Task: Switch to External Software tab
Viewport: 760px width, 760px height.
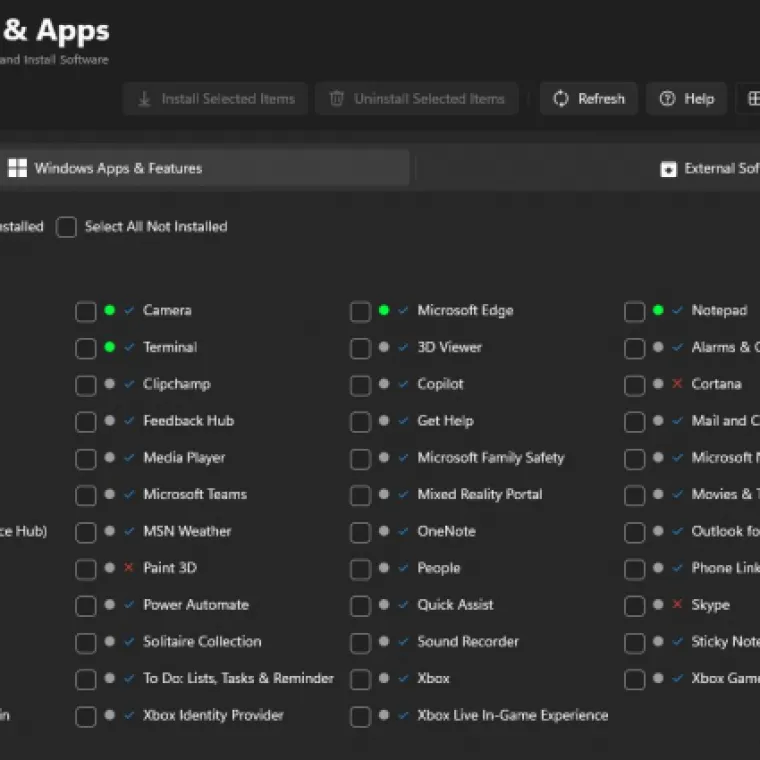Action: [710, 169]
